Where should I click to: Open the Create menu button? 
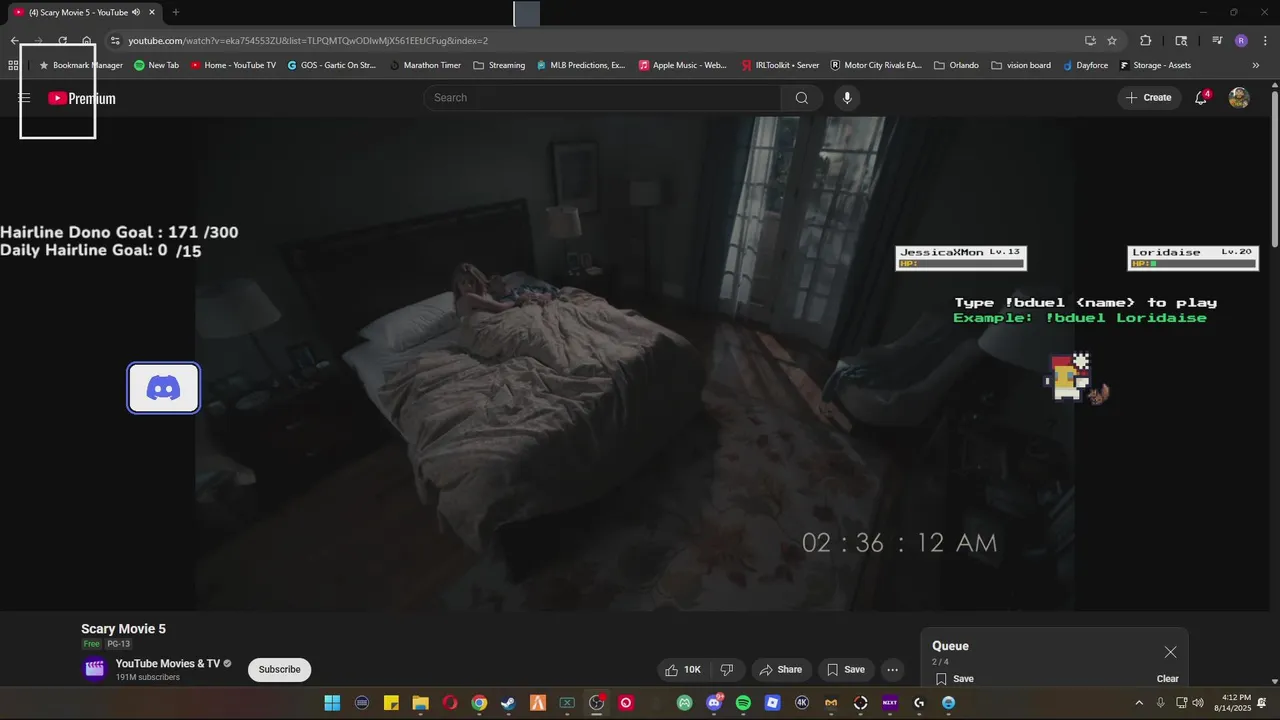pos(1149,98)
